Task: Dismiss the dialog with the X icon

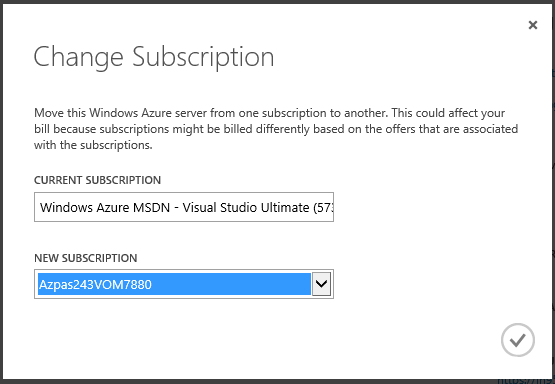Action: coord(533,25)
